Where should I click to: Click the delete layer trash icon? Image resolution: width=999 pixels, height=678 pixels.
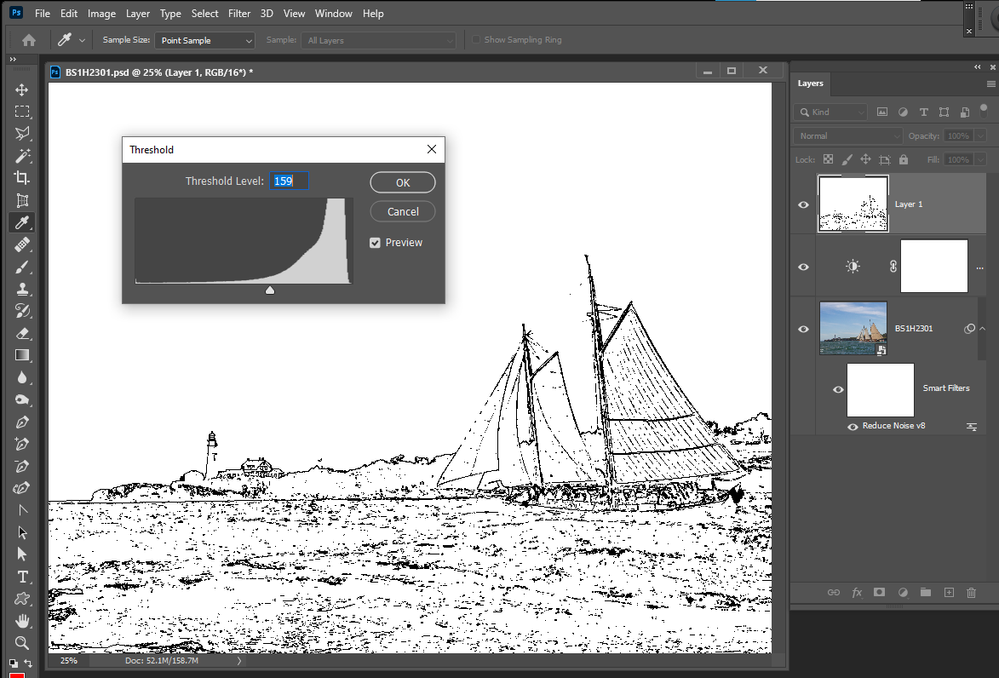tap(971, 593)
